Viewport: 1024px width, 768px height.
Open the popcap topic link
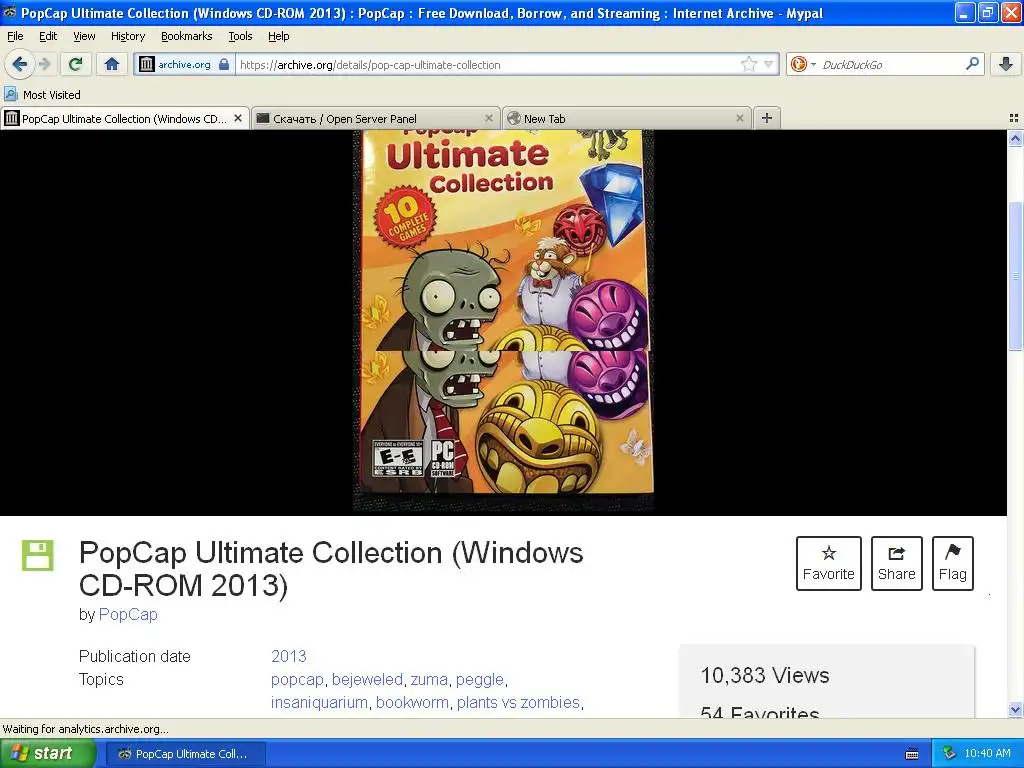[297, 679]
